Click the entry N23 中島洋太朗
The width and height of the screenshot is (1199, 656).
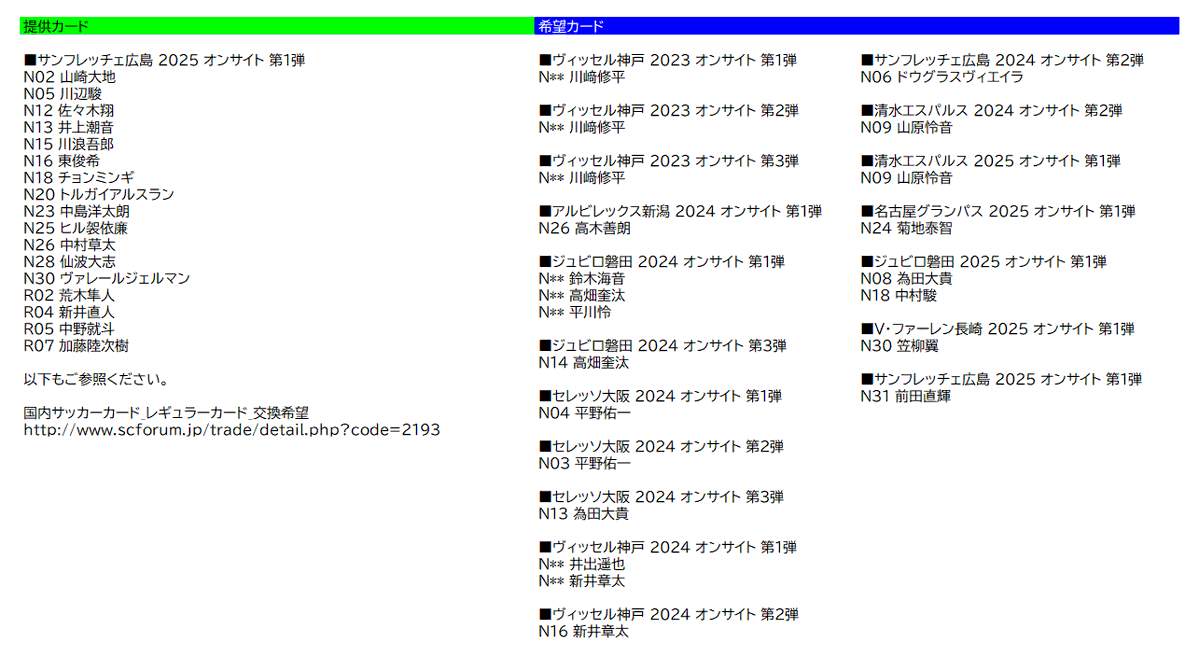pyautogui.click(x=76, y=212)
